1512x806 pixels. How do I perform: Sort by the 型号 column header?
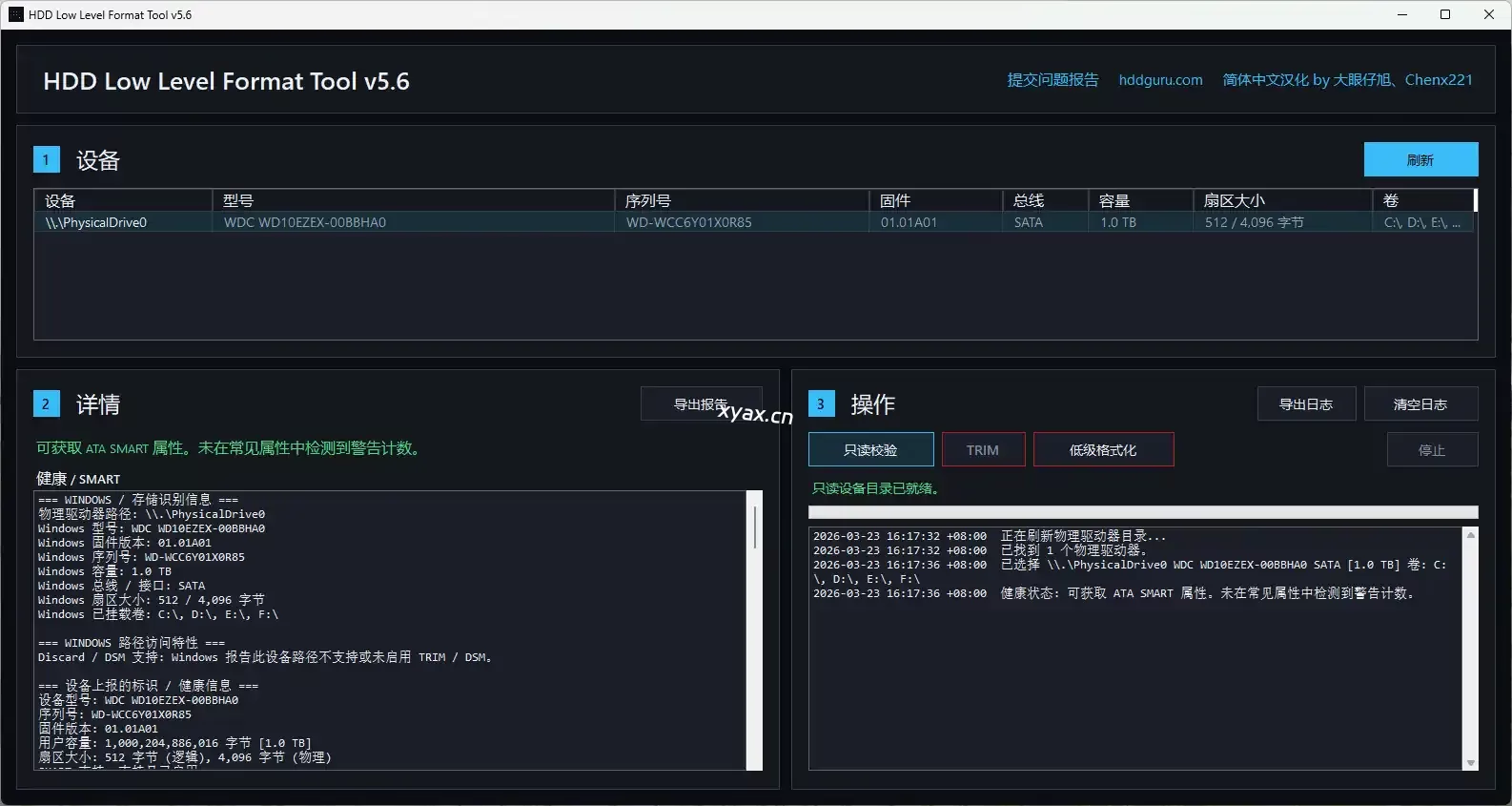point(413,200)
